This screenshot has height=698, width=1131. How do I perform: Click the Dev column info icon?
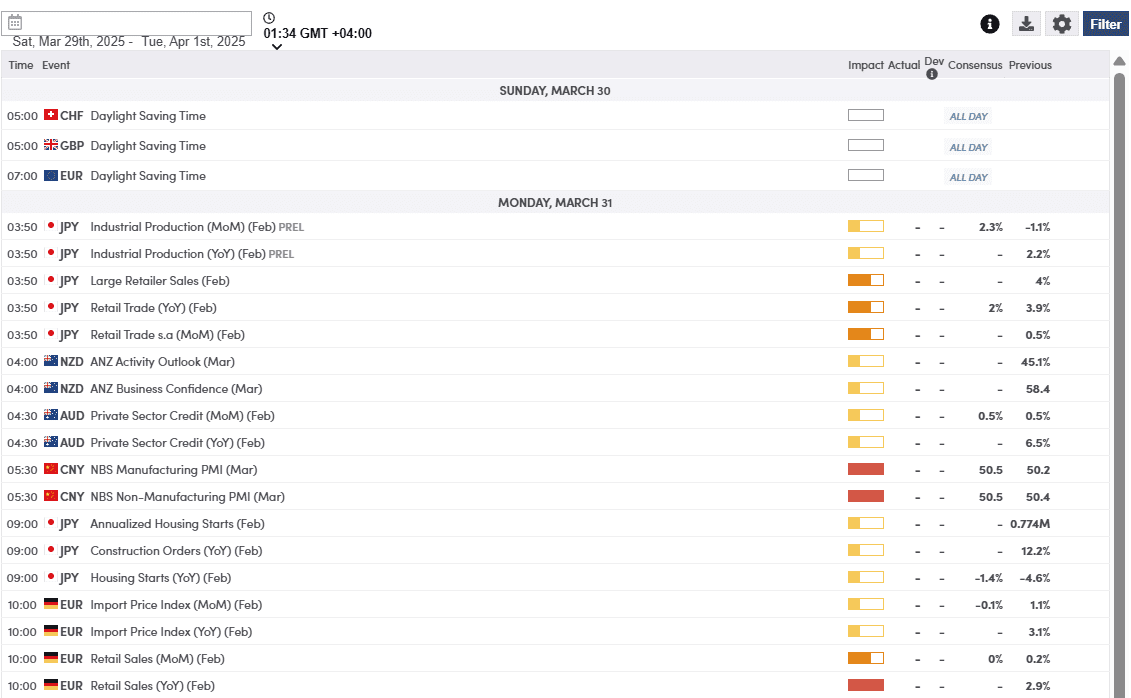point(933,75)
